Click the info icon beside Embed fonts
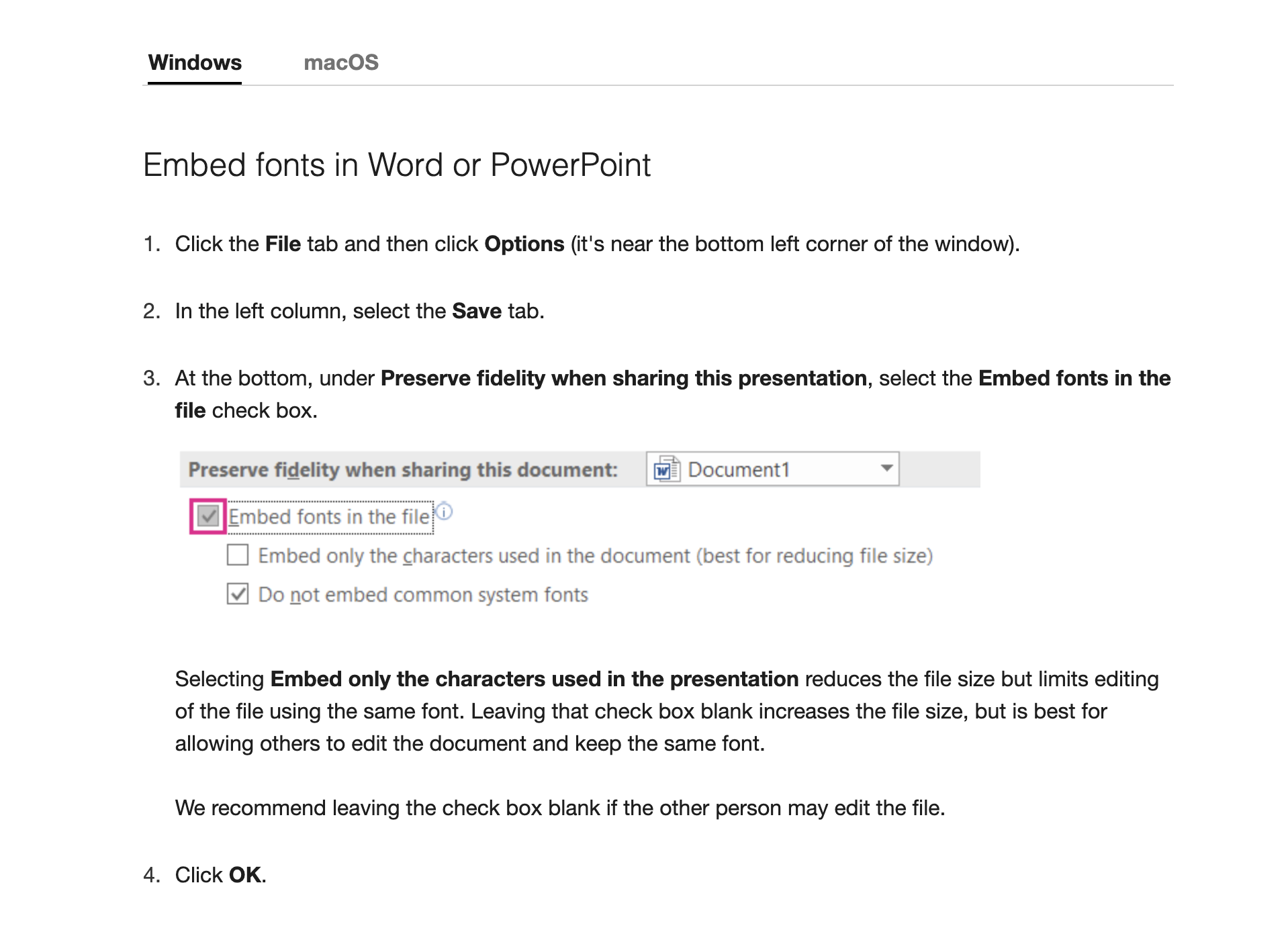 [x=445, y=512]
